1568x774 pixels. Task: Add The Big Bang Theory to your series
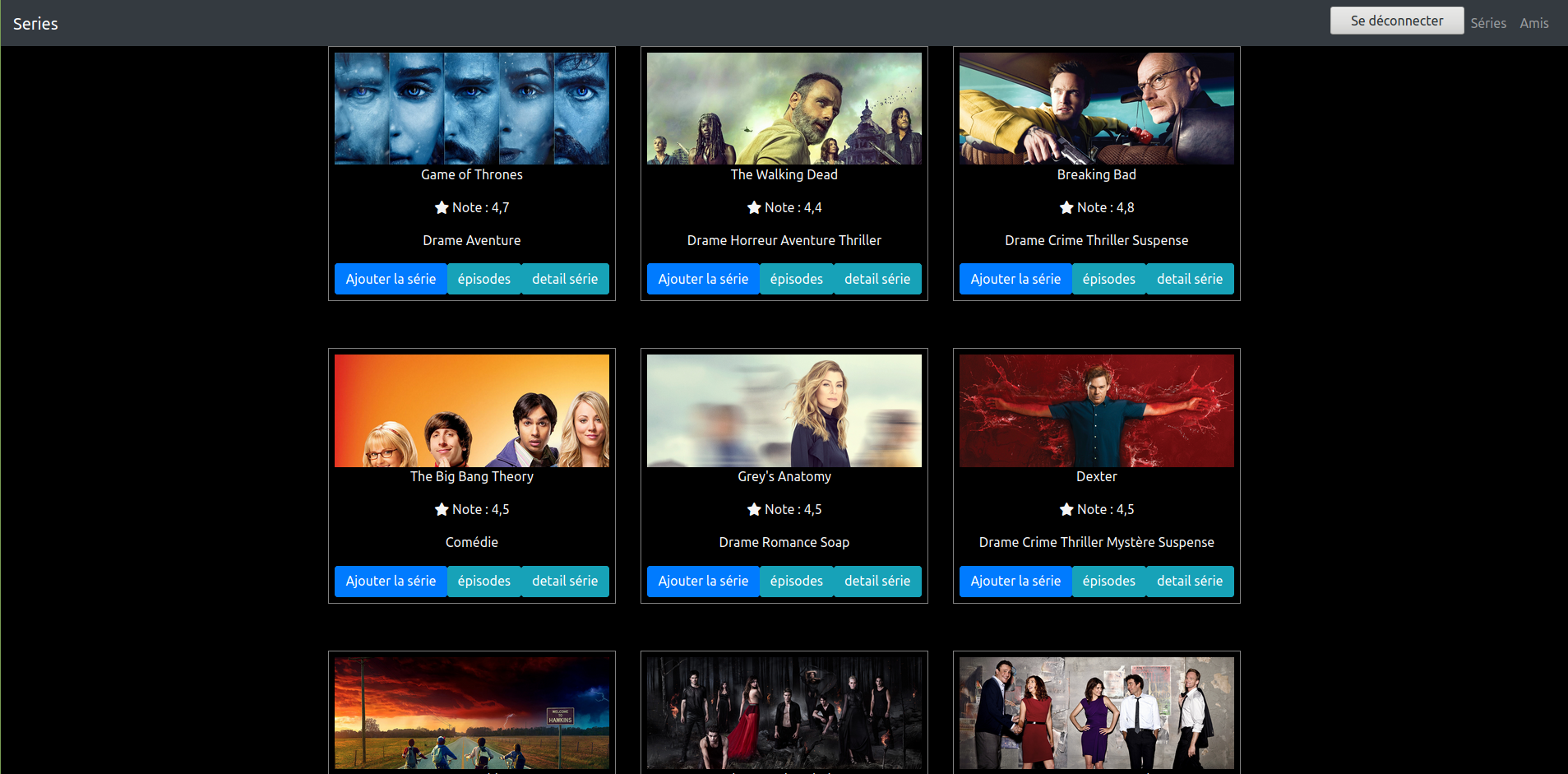391,581
